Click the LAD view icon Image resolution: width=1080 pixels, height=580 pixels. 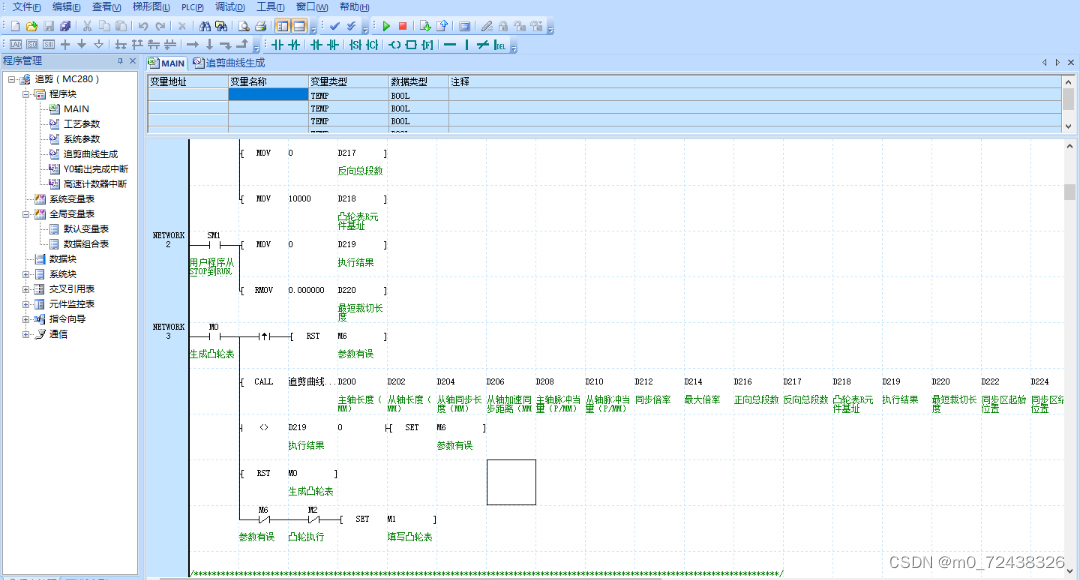click(16, 45)
